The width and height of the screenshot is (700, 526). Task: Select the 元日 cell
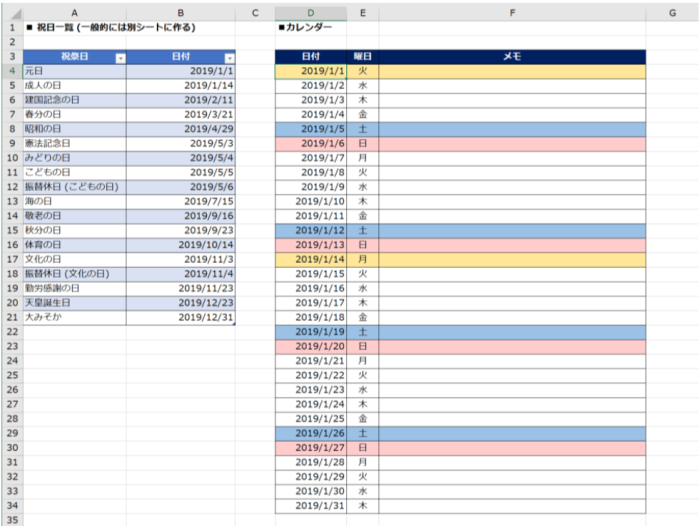pyautogui.click(x=74, y=72)
